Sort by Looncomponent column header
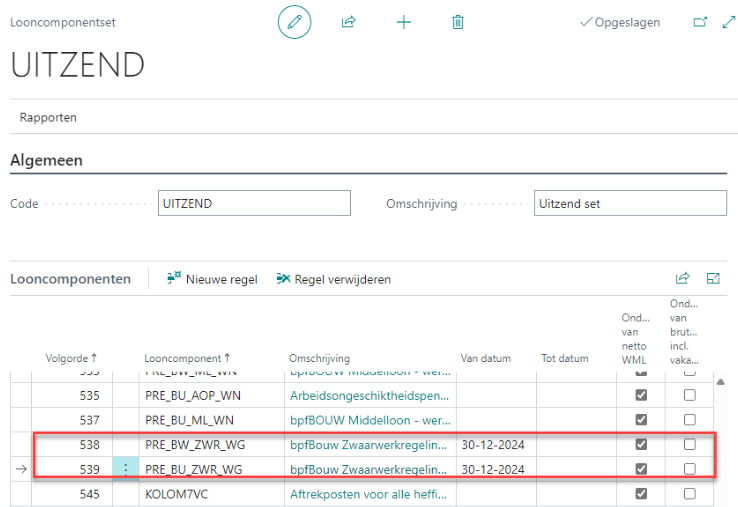738x507 pixels. pyautogui.click(x=187, y=358)
